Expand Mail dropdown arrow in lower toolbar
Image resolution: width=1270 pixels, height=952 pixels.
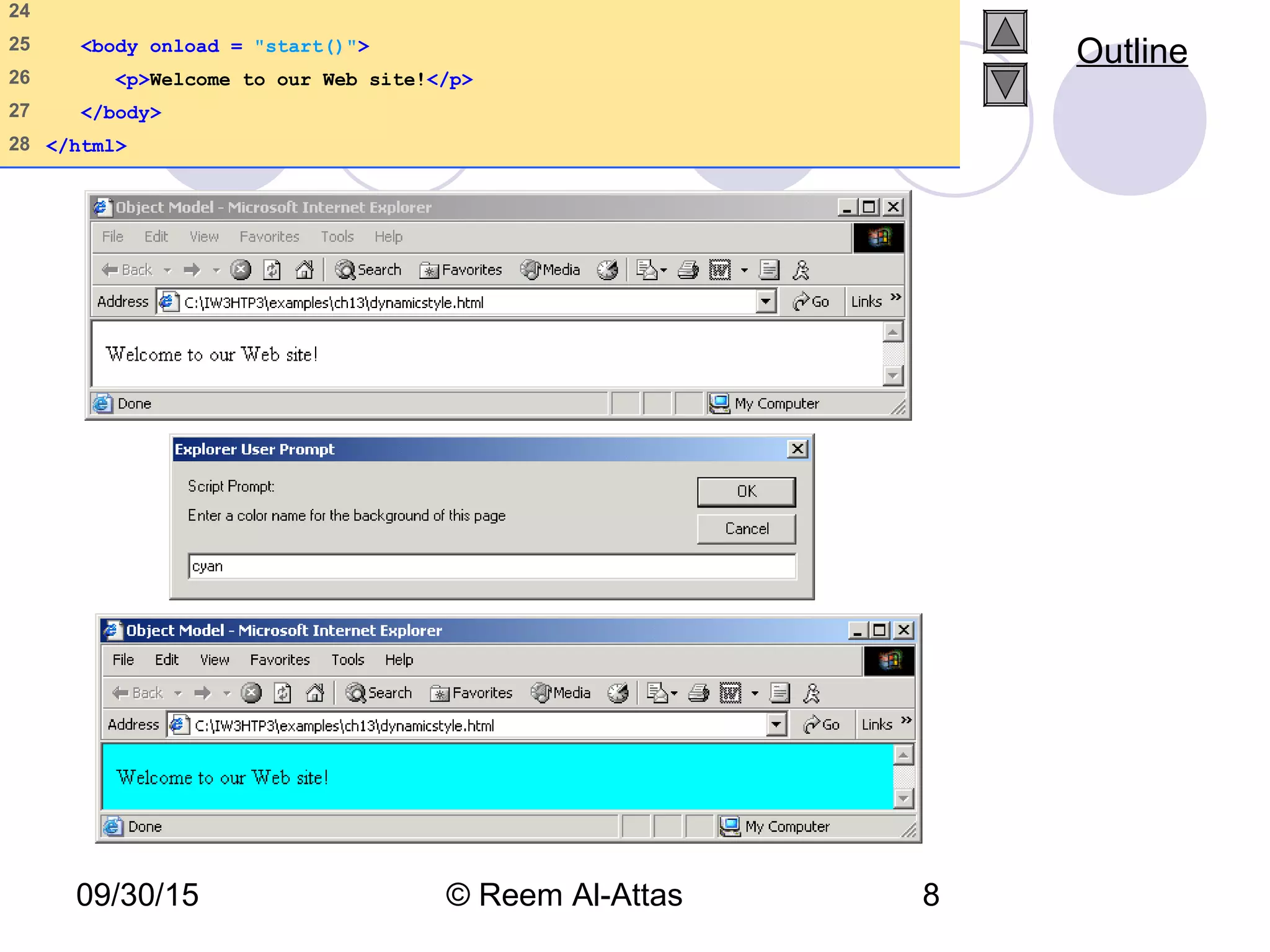click(674, 693)
